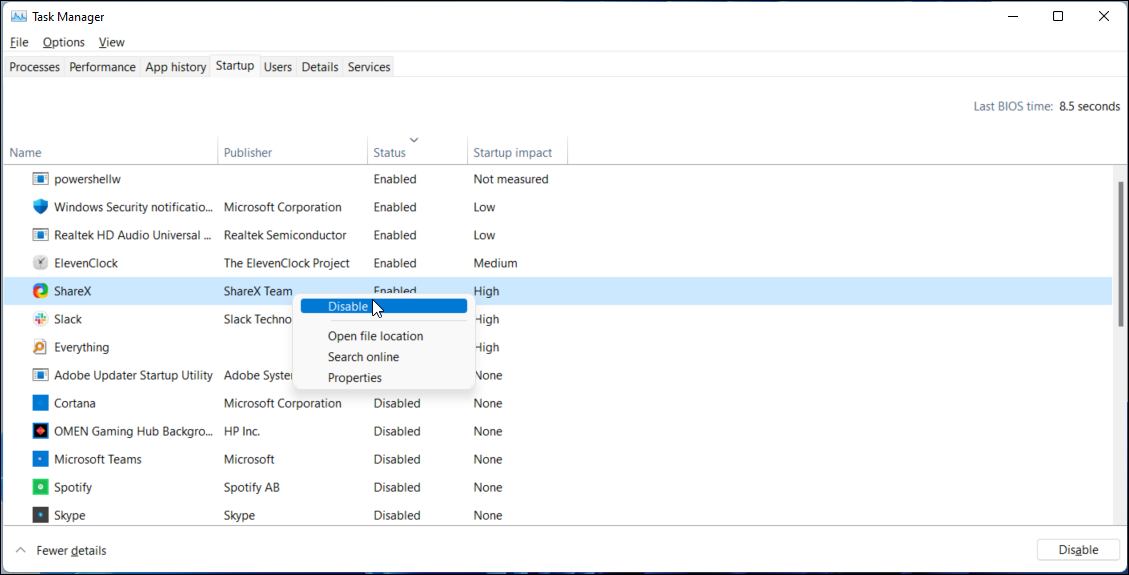The width and height of the screenshot is (1129, 575).
Task: Click Realtek Semiconductor publisher cell
Action: [285, 235]
